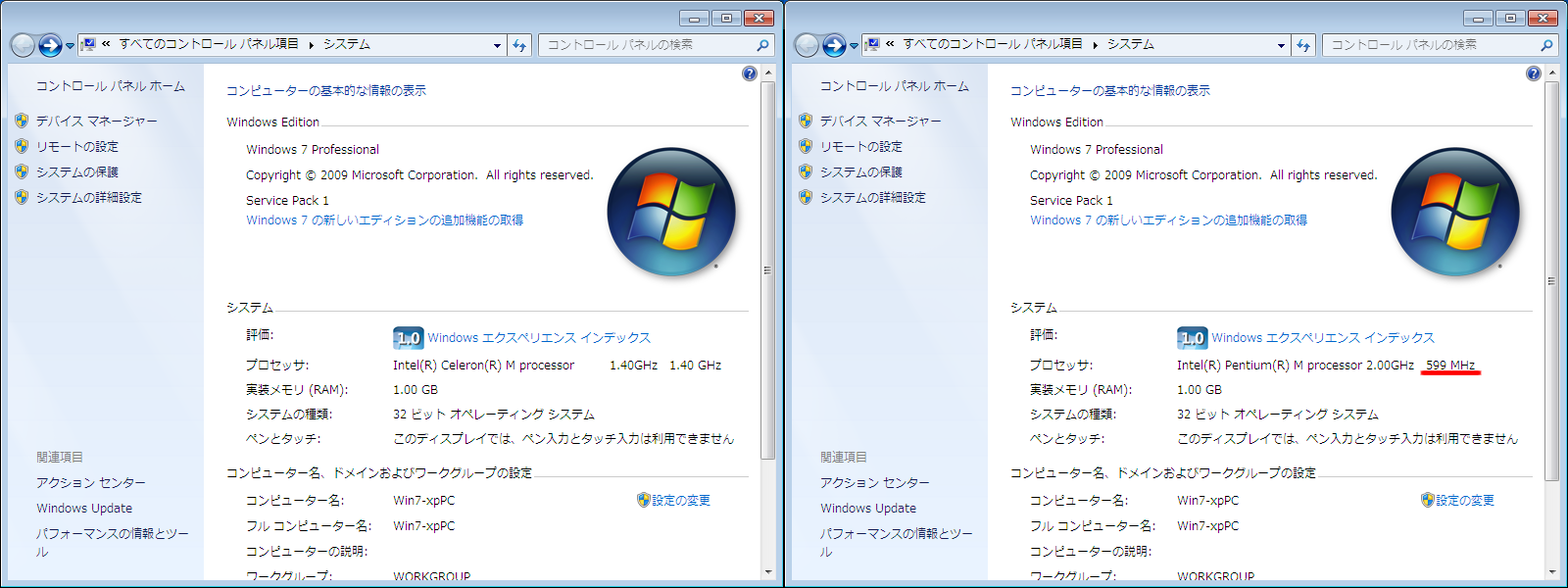The image size is (1568, 588).
Task: Expand address bar history dropdown, Pentium window
Action: click(1281, 45)
